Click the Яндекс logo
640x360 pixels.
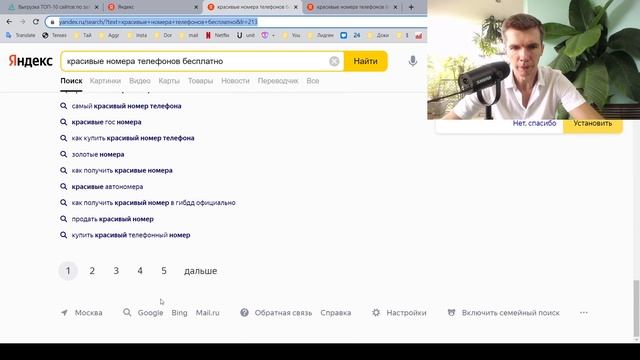tap(31, 61)
